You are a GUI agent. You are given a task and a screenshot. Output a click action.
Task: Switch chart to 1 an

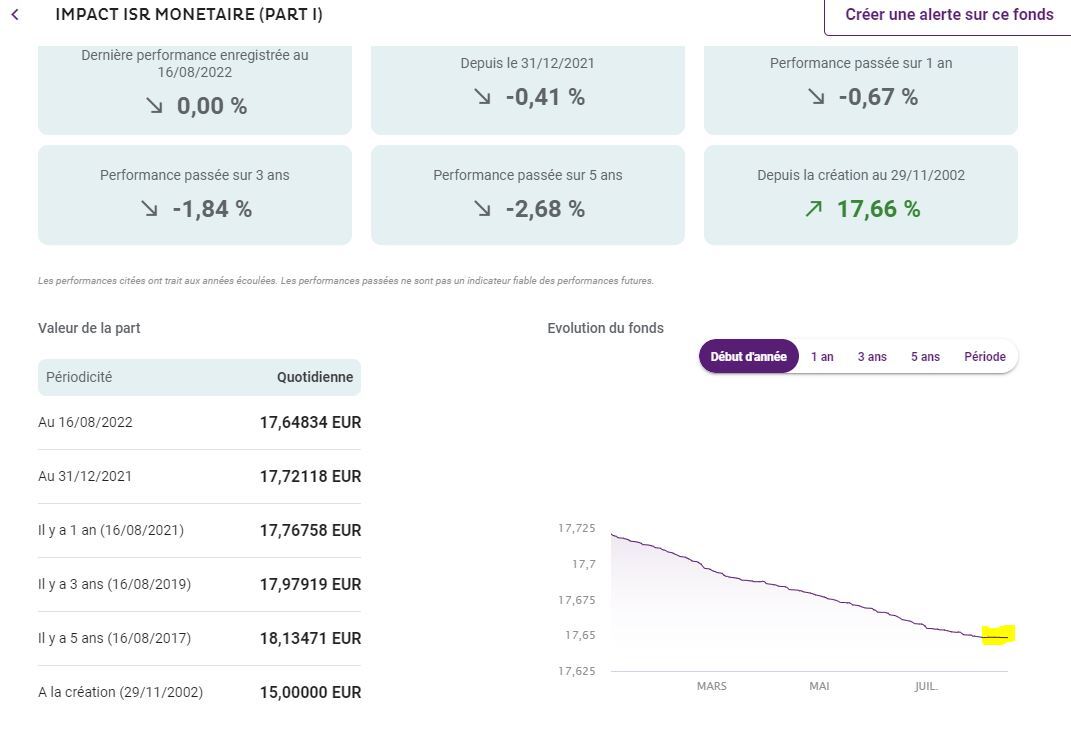pos(822,357)
